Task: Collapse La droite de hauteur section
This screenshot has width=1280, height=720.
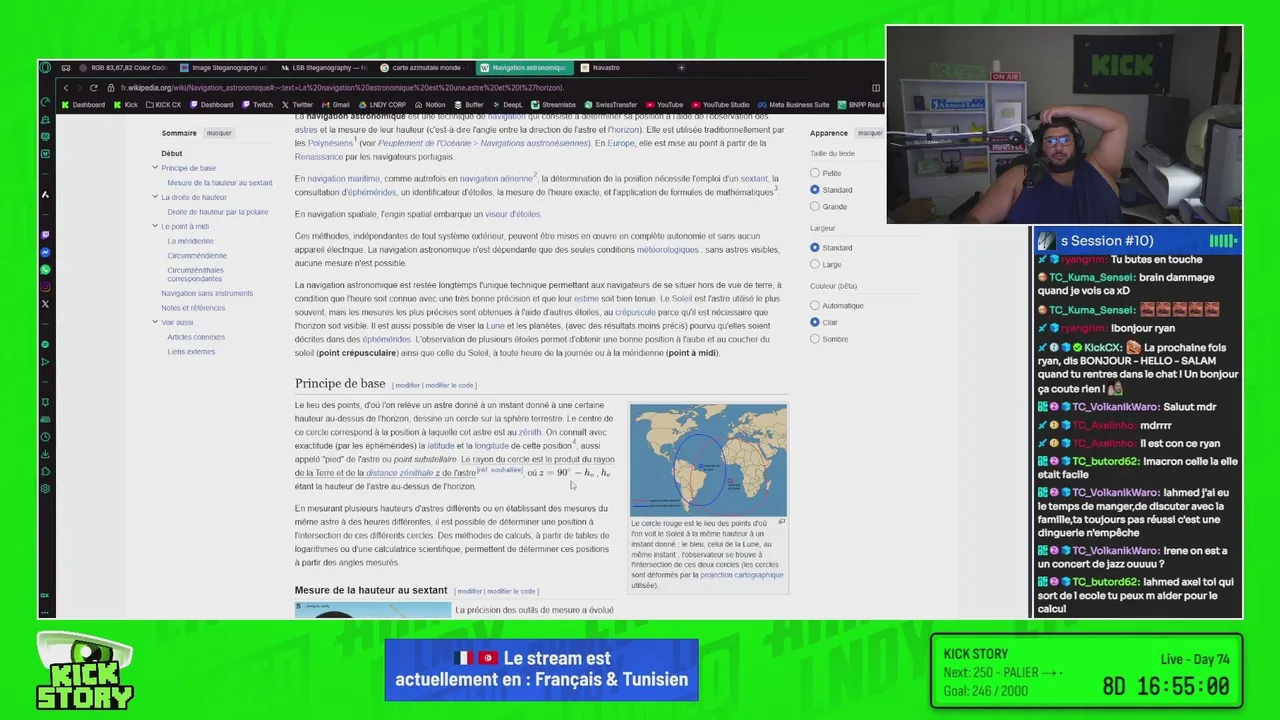Action: point(155,197)
